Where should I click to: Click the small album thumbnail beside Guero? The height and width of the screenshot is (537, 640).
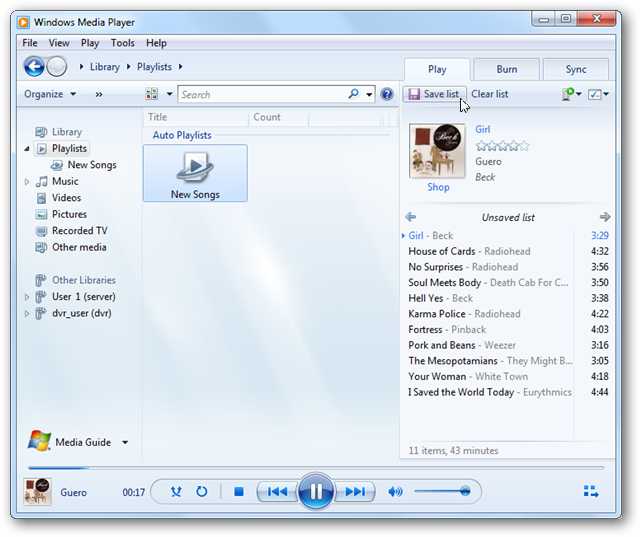tap(37, 492)
